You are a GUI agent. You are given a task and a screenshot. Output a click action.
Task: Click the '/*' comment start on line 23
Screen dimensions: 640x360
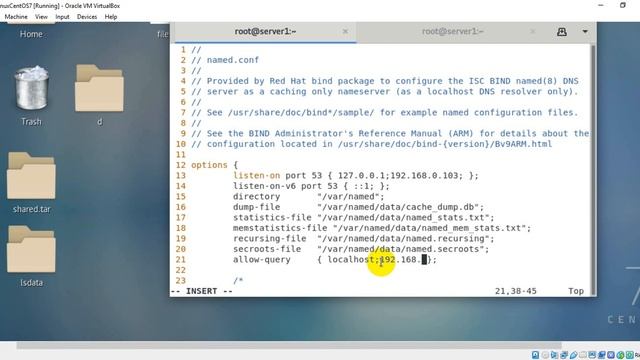click(238, 281)
